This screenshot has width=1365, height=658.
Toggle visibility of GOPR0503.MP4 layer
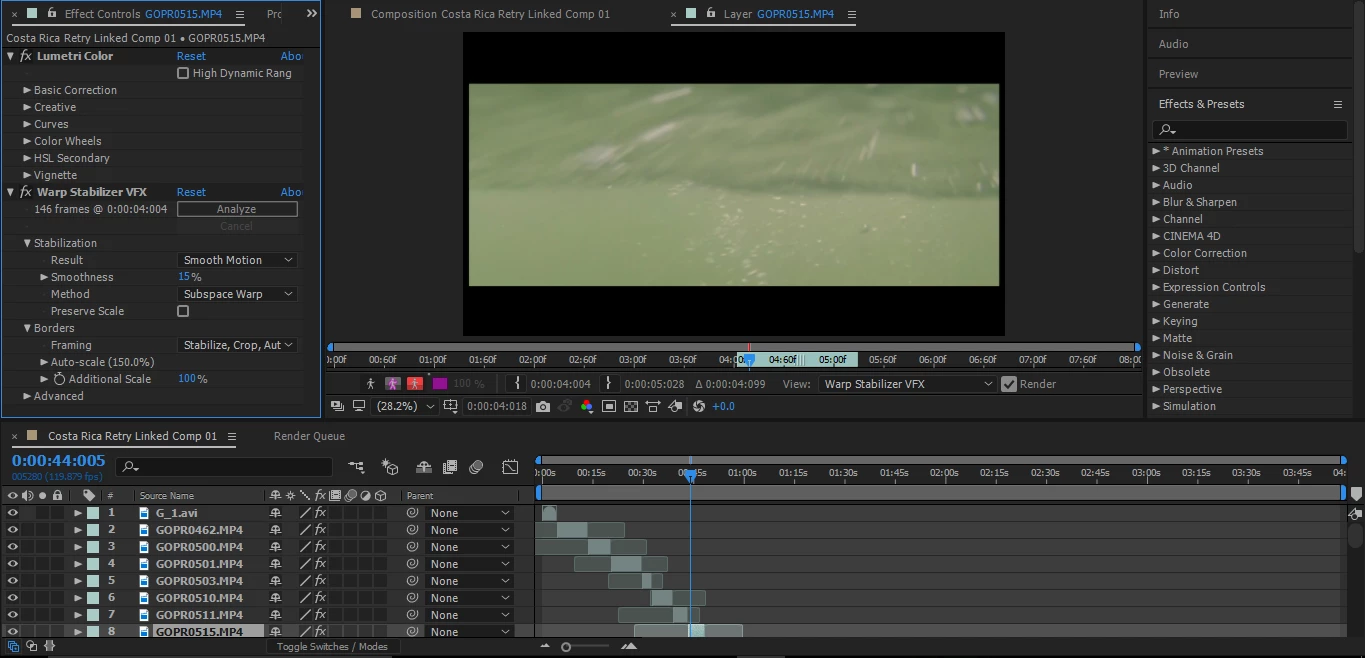click(x=13, y=581)
